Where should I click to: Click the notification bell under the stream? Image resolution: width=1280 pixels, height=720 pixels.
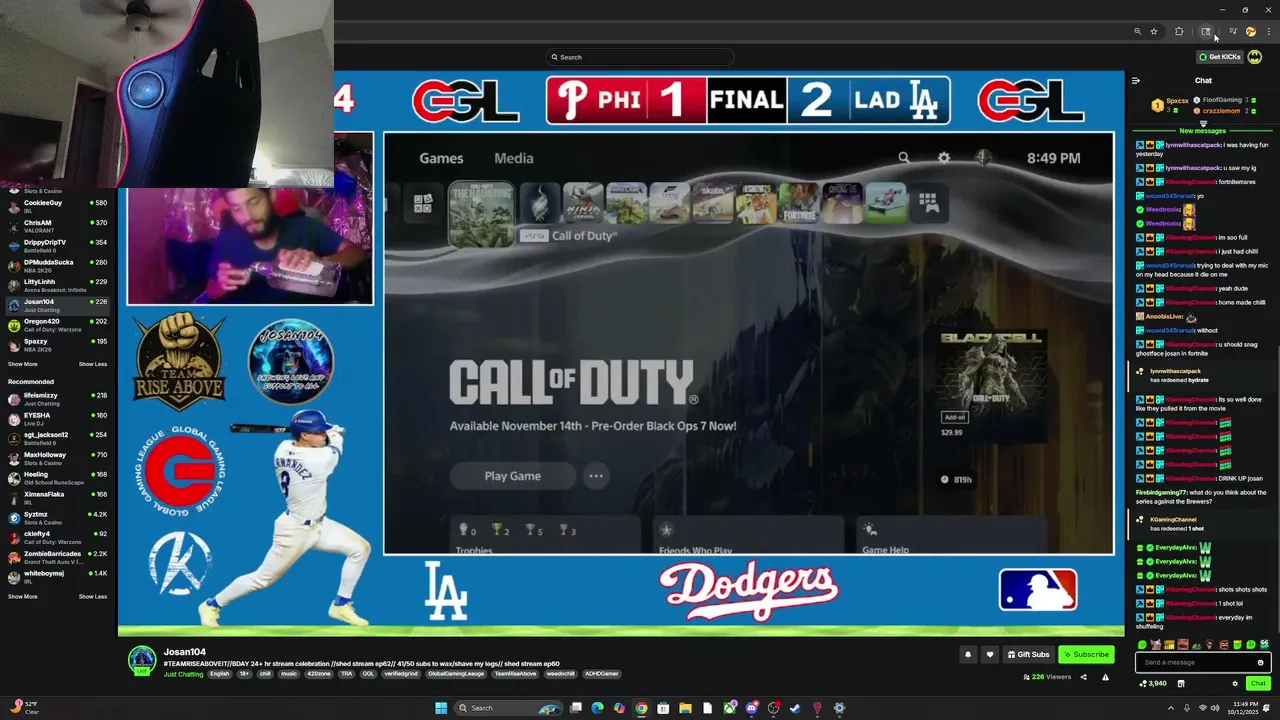(x=968, y=654)
